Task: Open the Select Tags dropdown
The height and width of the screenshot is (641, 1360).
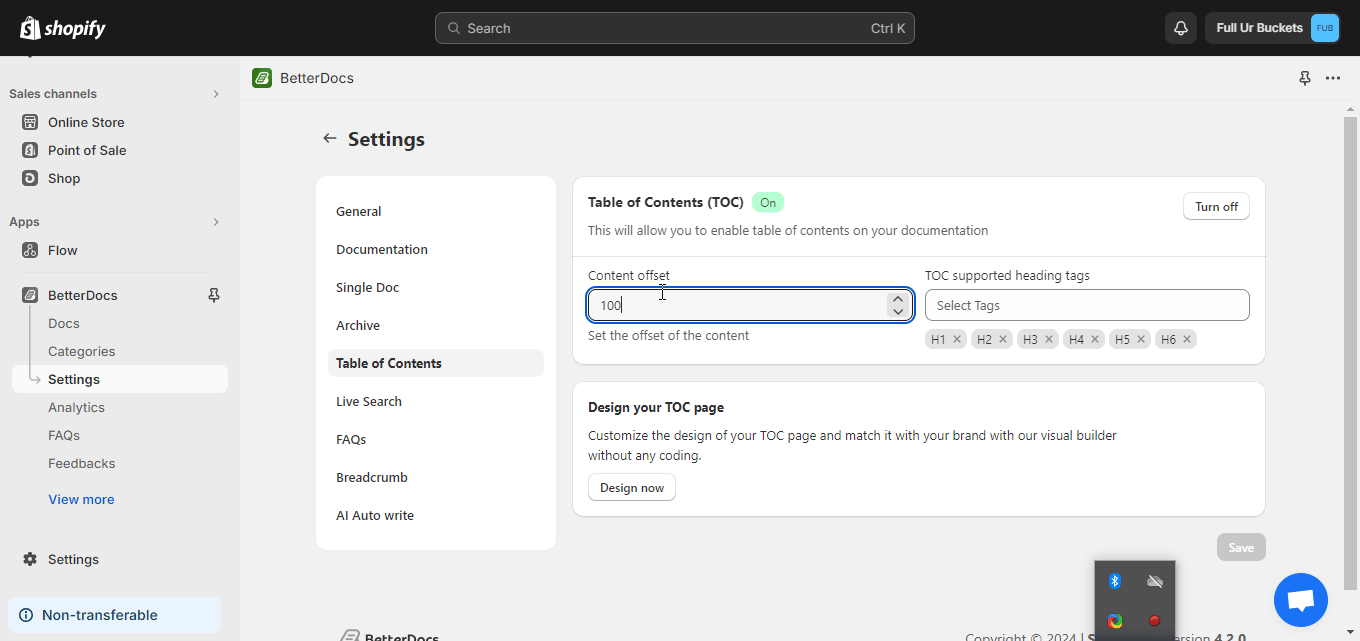Action: coord(1086,305)
